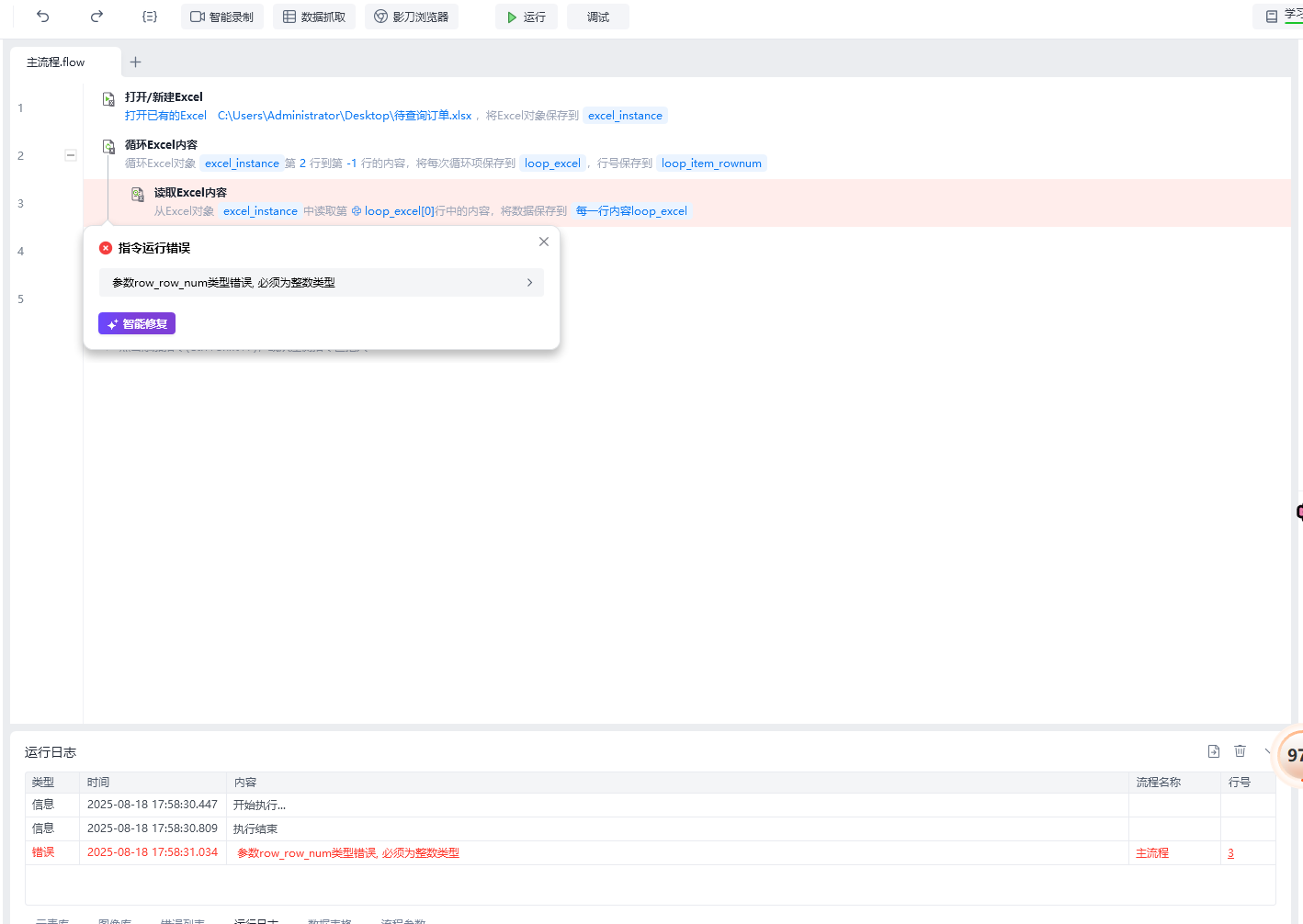1303x924 pixels.
Task: Click the loop_item_rownum variable
Action: [711, 163]
